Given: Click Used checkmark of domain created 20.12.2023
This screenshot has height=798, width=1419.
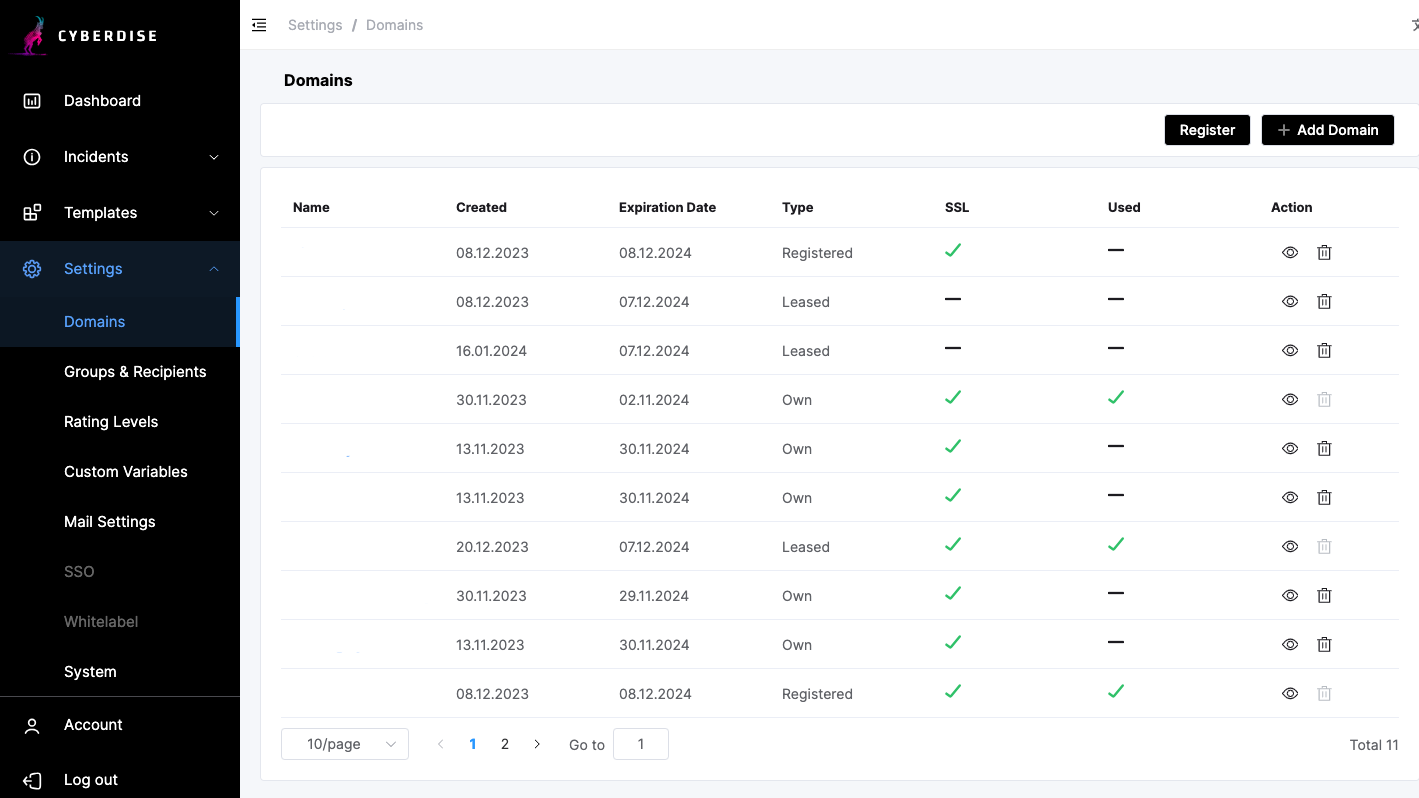Looking at the screenshot, I should click(1116, 544).
